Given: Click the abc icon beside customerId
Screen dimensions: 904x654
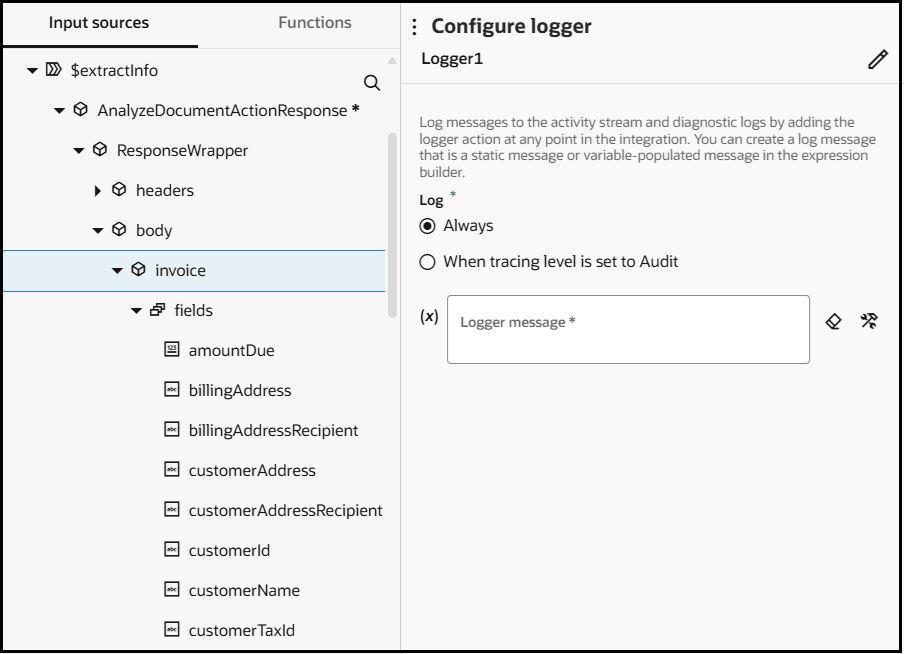Looking at the screenshot, I should pyautogui.click(x=172, y=549).
